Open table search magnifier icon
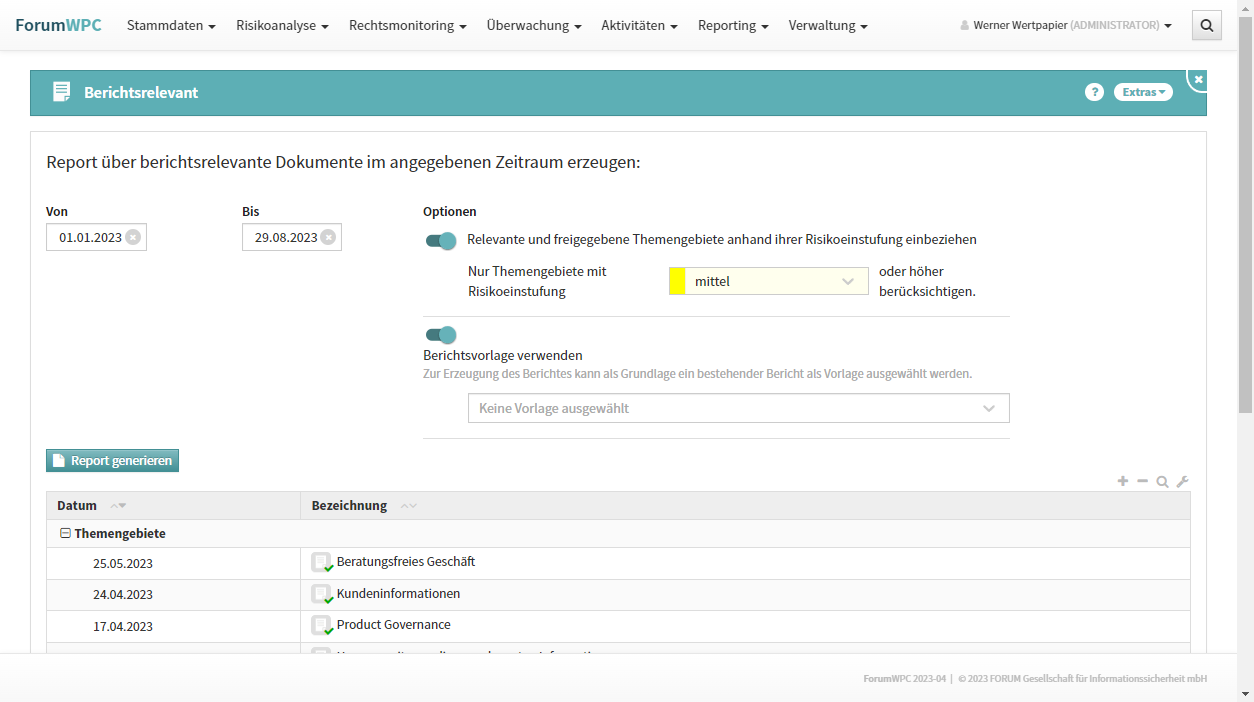This screenshot has width=1254, height=702. pos(1162,481)
